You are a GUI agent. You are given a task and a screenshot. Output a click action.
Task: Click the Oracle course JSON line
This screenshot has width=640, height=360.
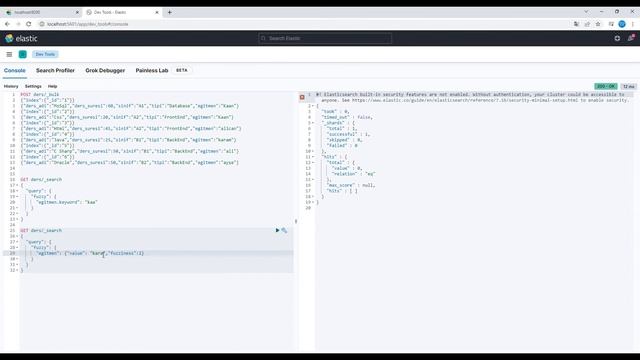tap(129, 162)
